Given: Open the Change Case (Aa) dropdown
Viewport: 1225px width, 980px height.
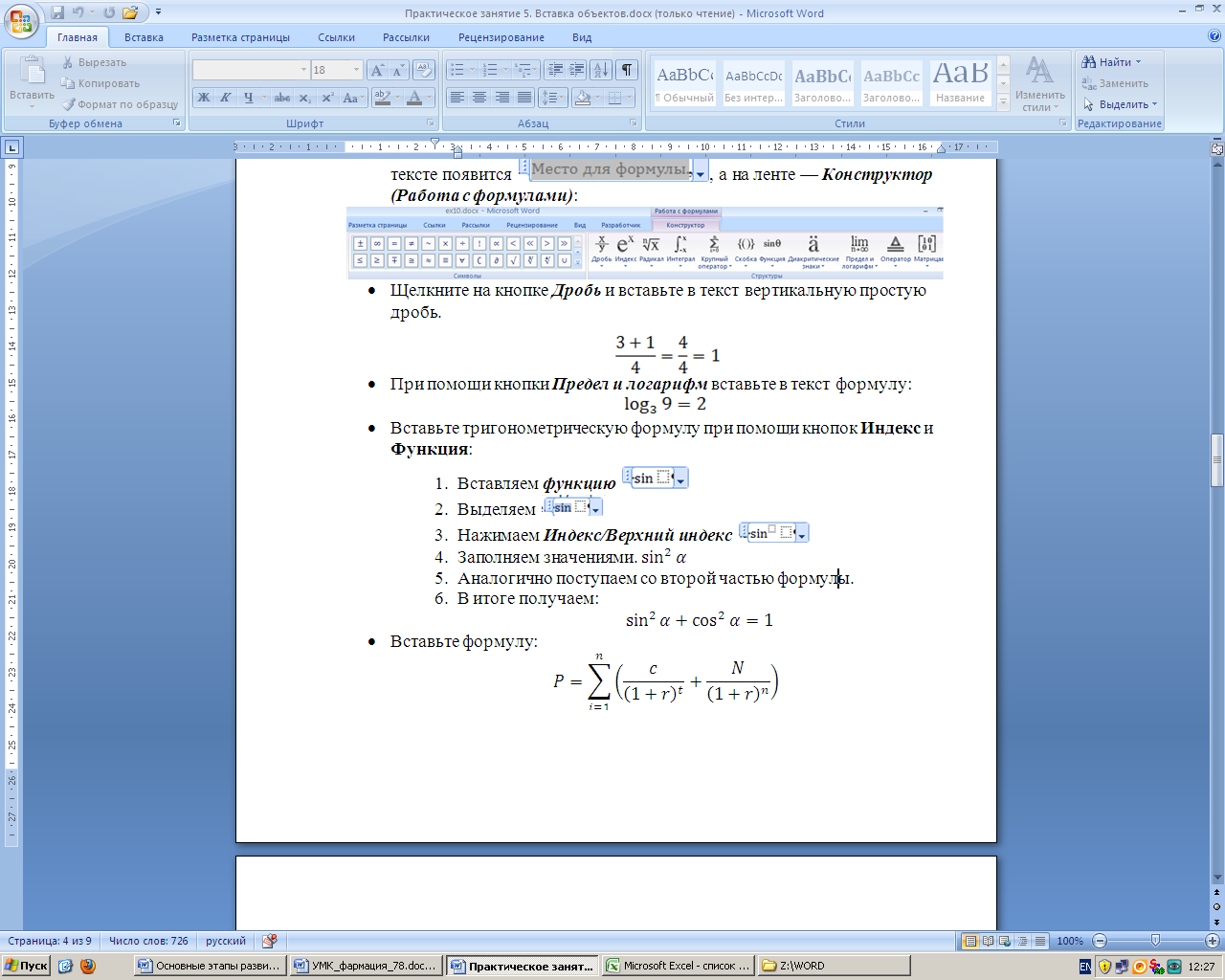Looking at the screenshot, I should coord(352,98).
